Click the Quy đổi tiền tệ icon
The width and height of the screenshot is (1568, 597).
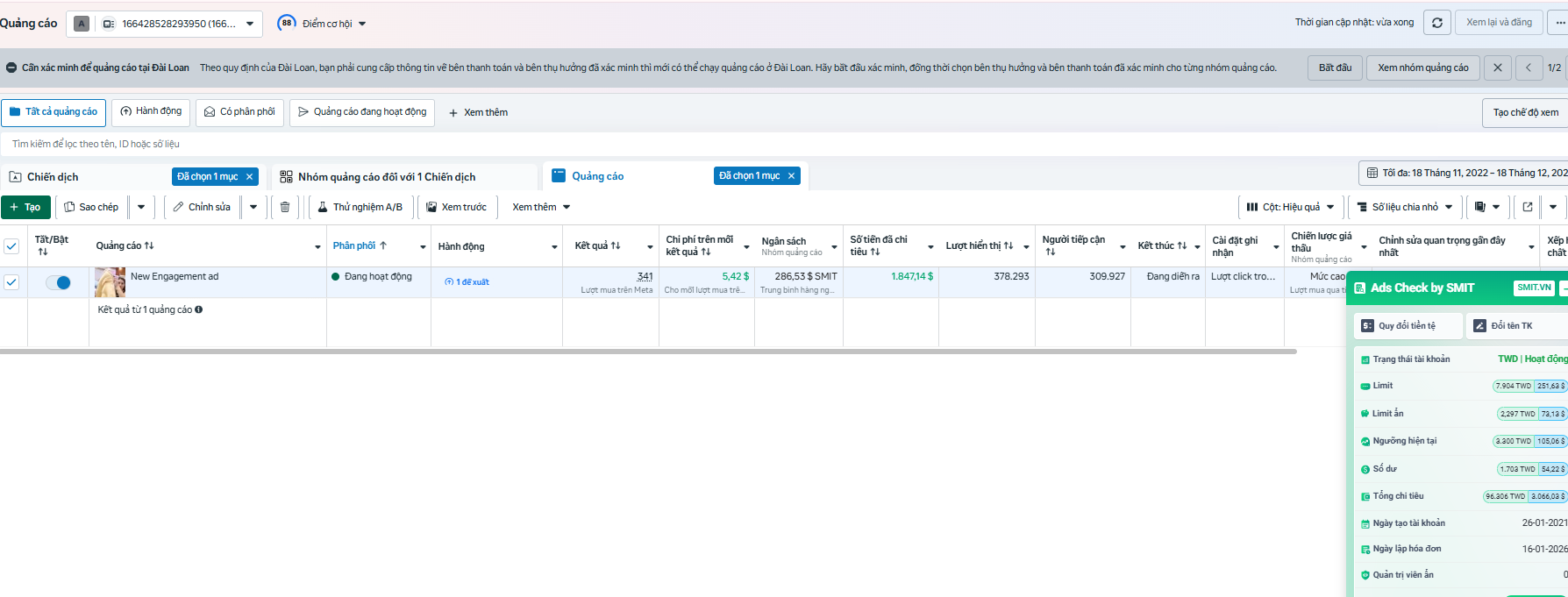click(x=1367, y=325)
